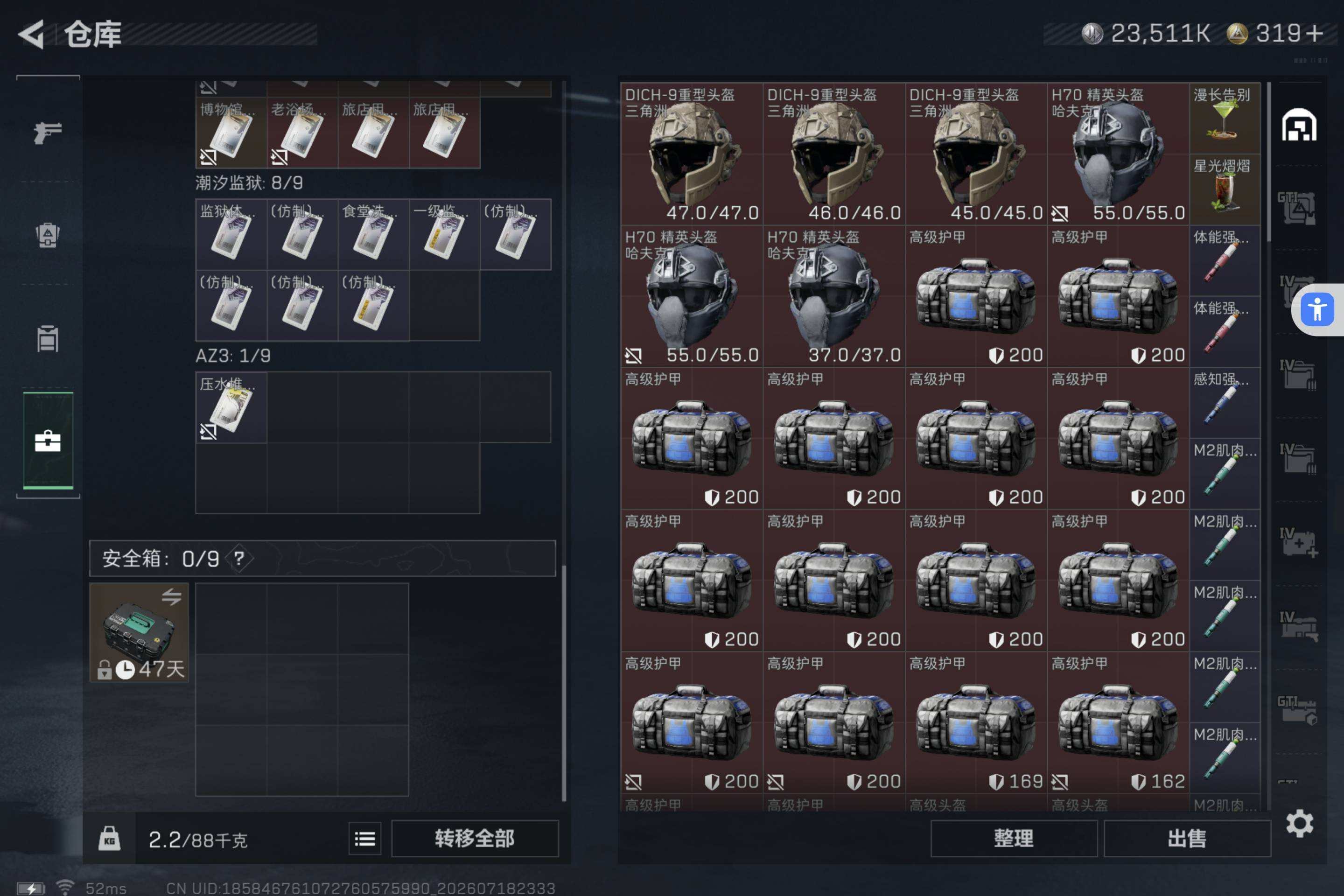Click the battery charging status icon
Viewport: 1344px width, 896px height.
30,888
